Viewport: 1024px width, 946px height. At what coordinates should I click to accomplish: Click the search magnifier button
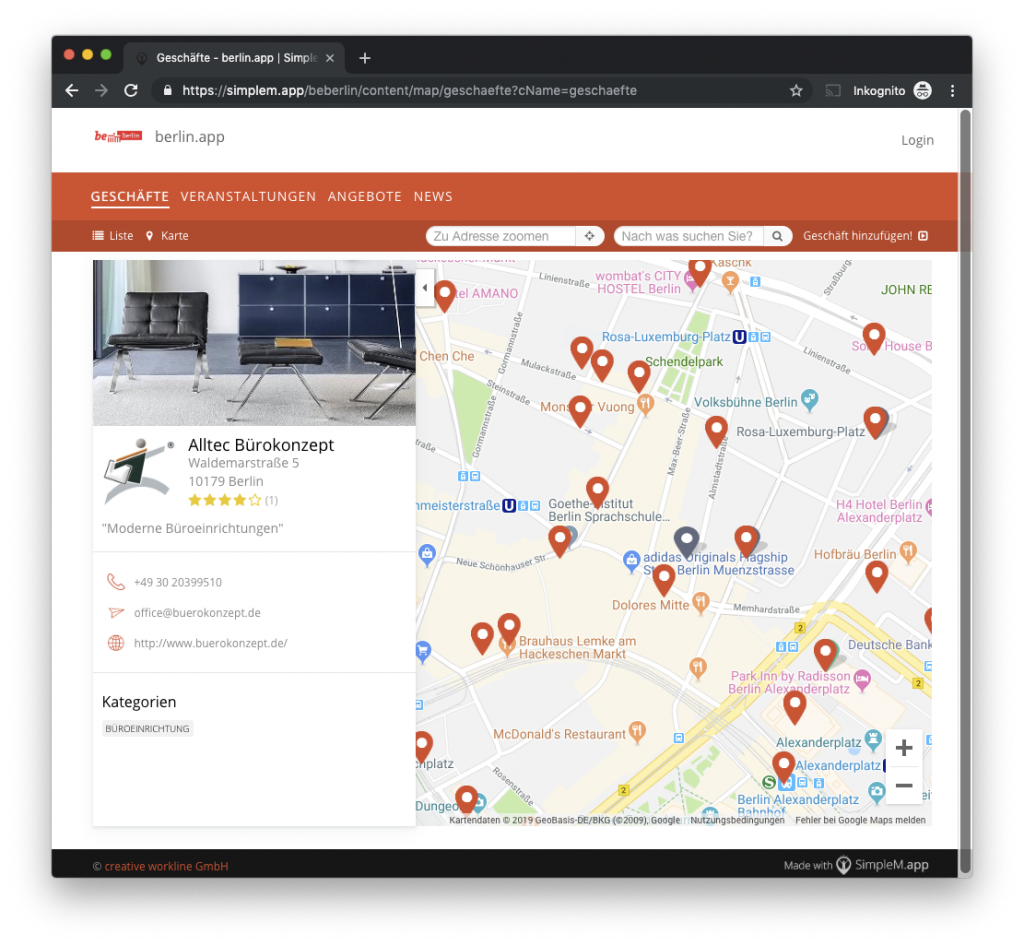tap(777, 236)
